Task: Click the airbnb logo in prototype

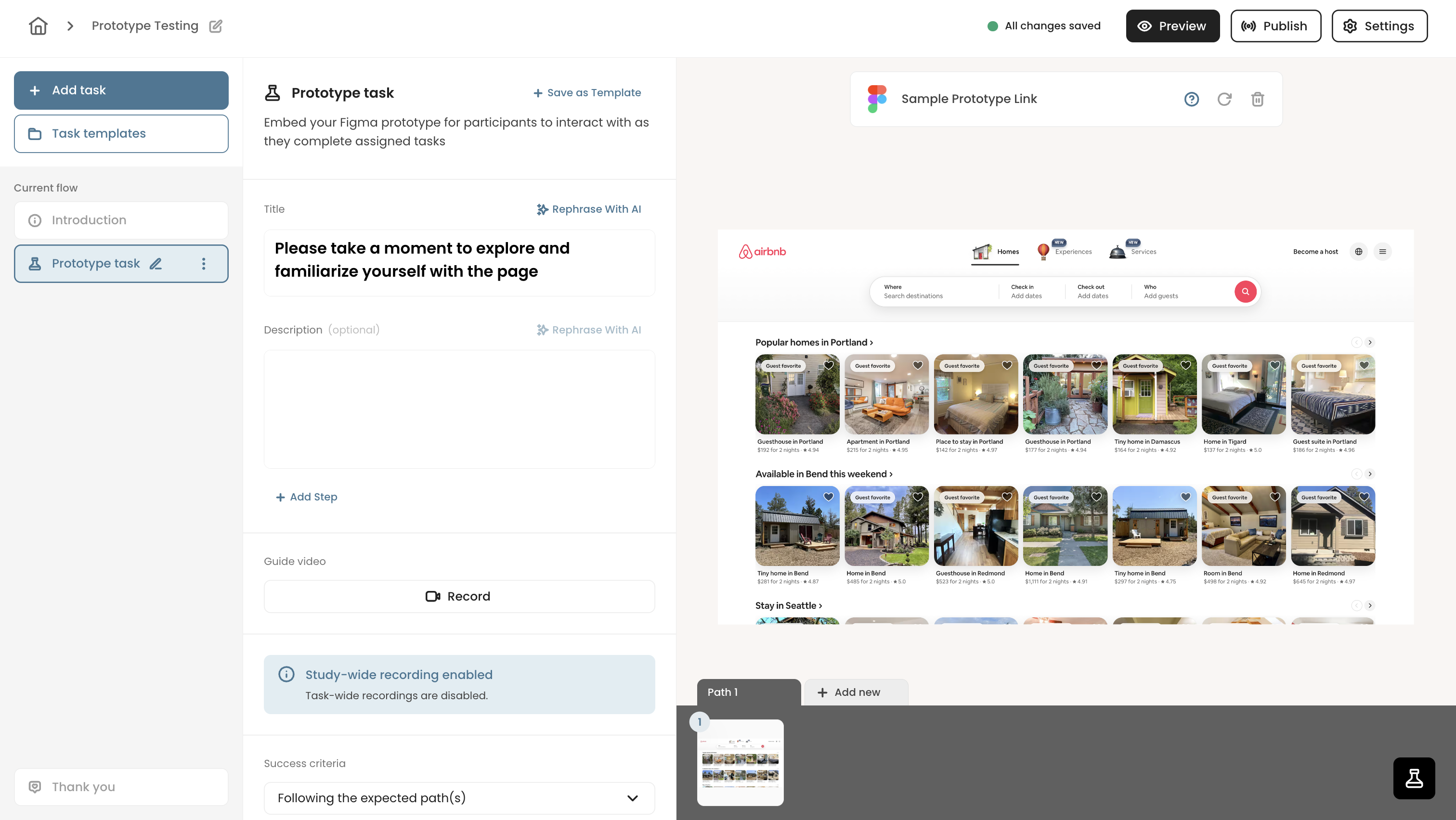Action: point(762,251)
